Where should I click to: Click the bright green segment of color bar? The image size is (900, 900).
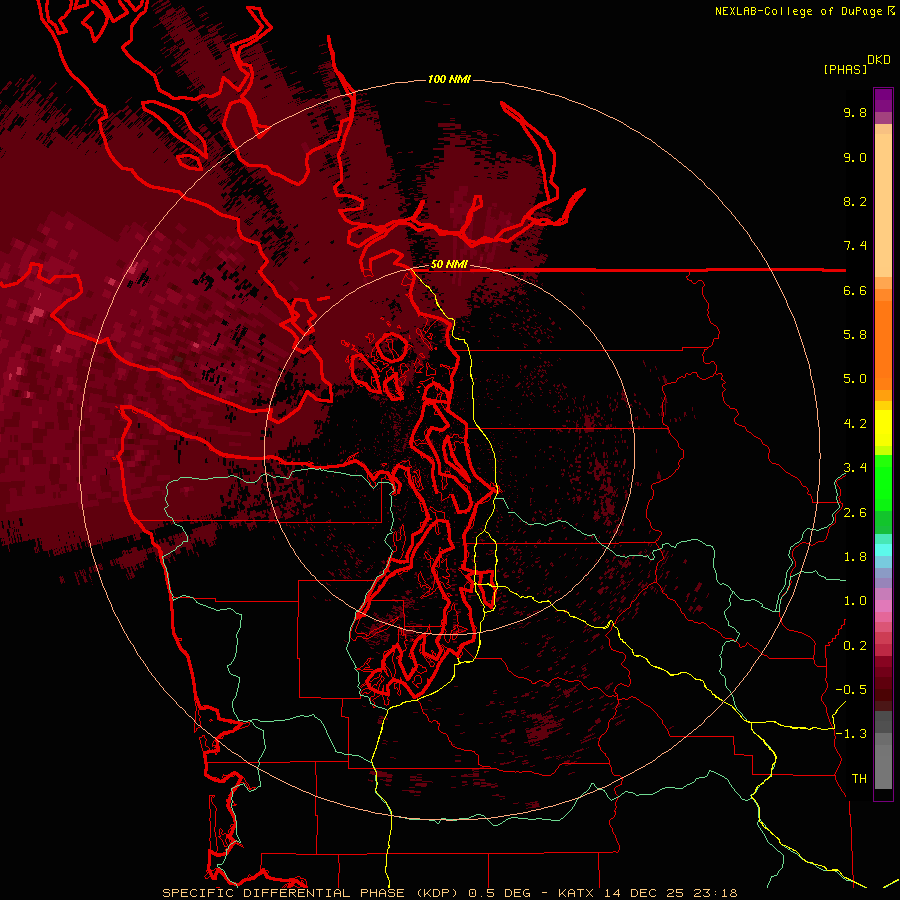click(883, 482)
